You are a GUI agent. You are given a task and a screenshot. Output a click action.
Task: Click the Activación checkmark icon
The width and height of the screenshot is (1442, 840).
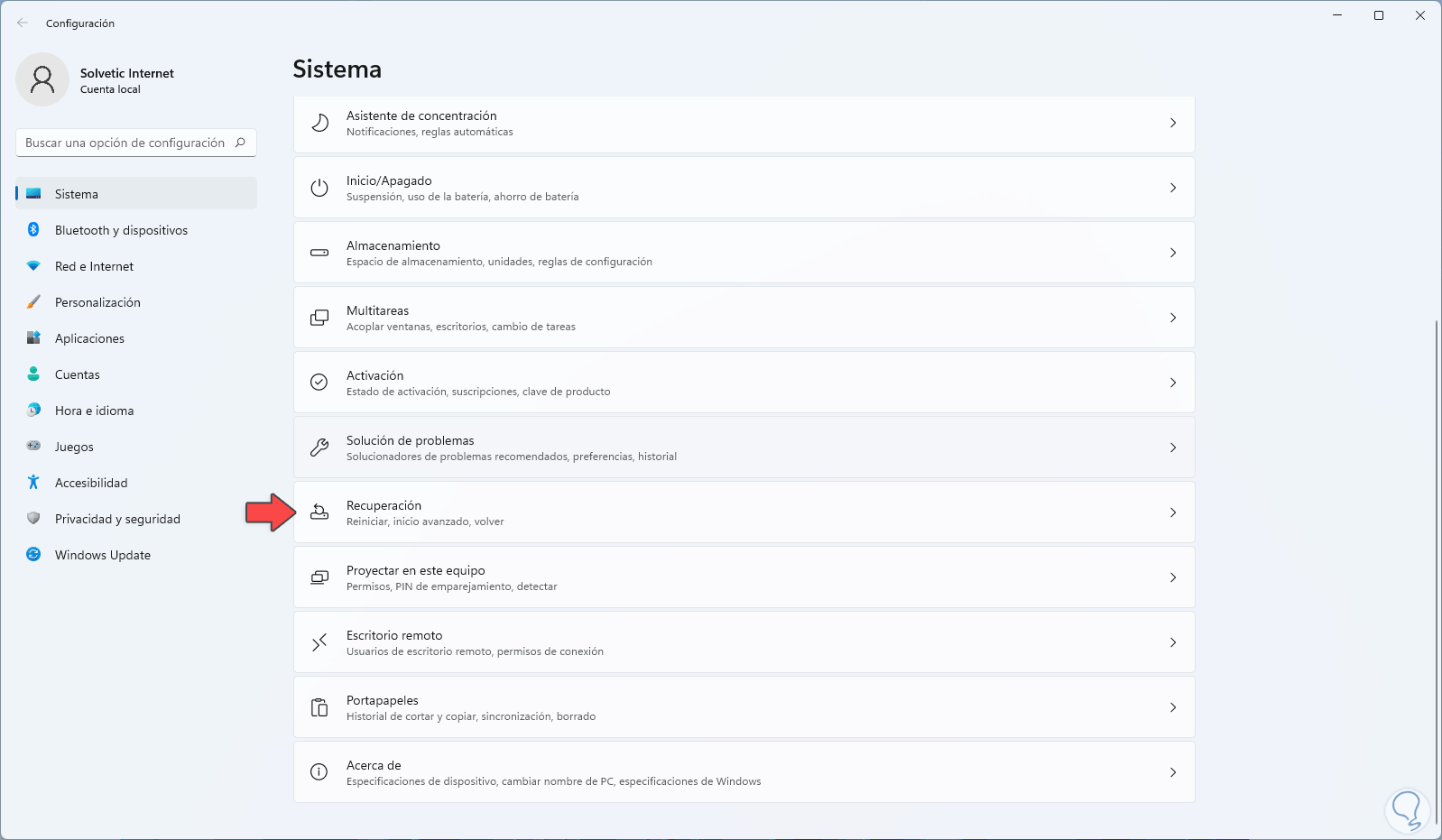(x=319, y=383)
